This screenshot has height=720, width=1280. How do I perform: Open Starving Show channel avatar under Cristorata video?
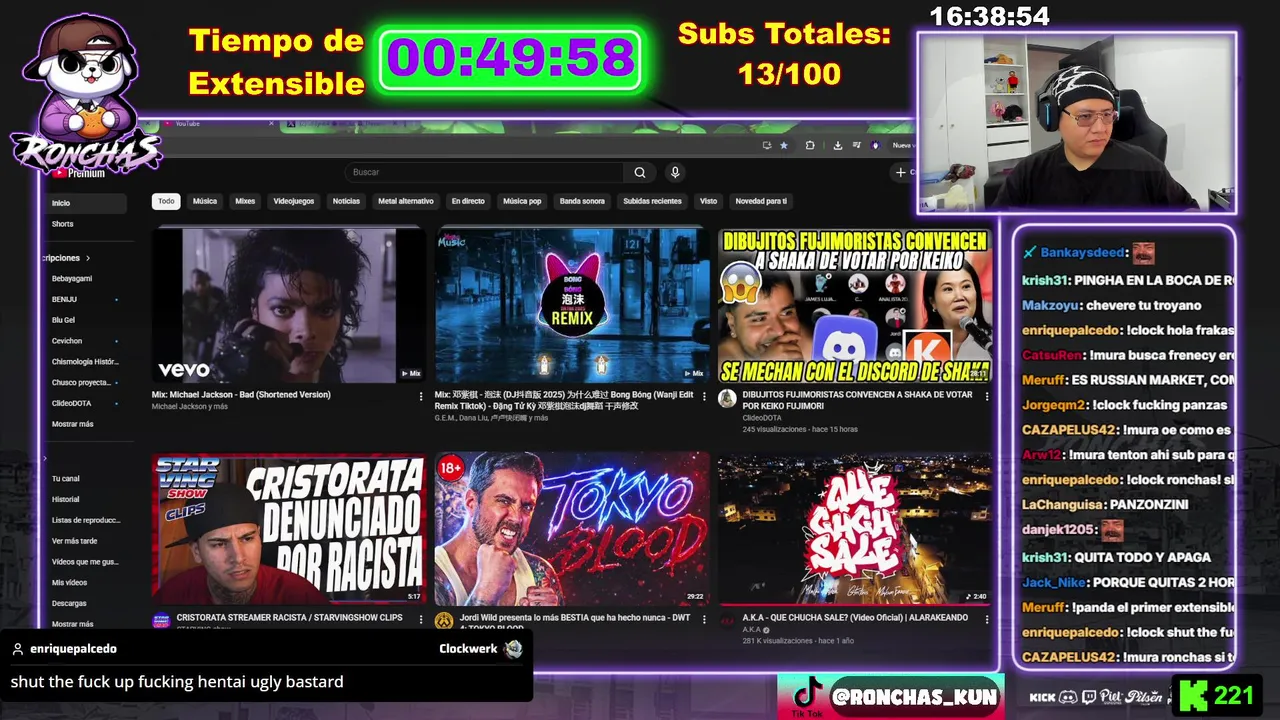point(161,621)
